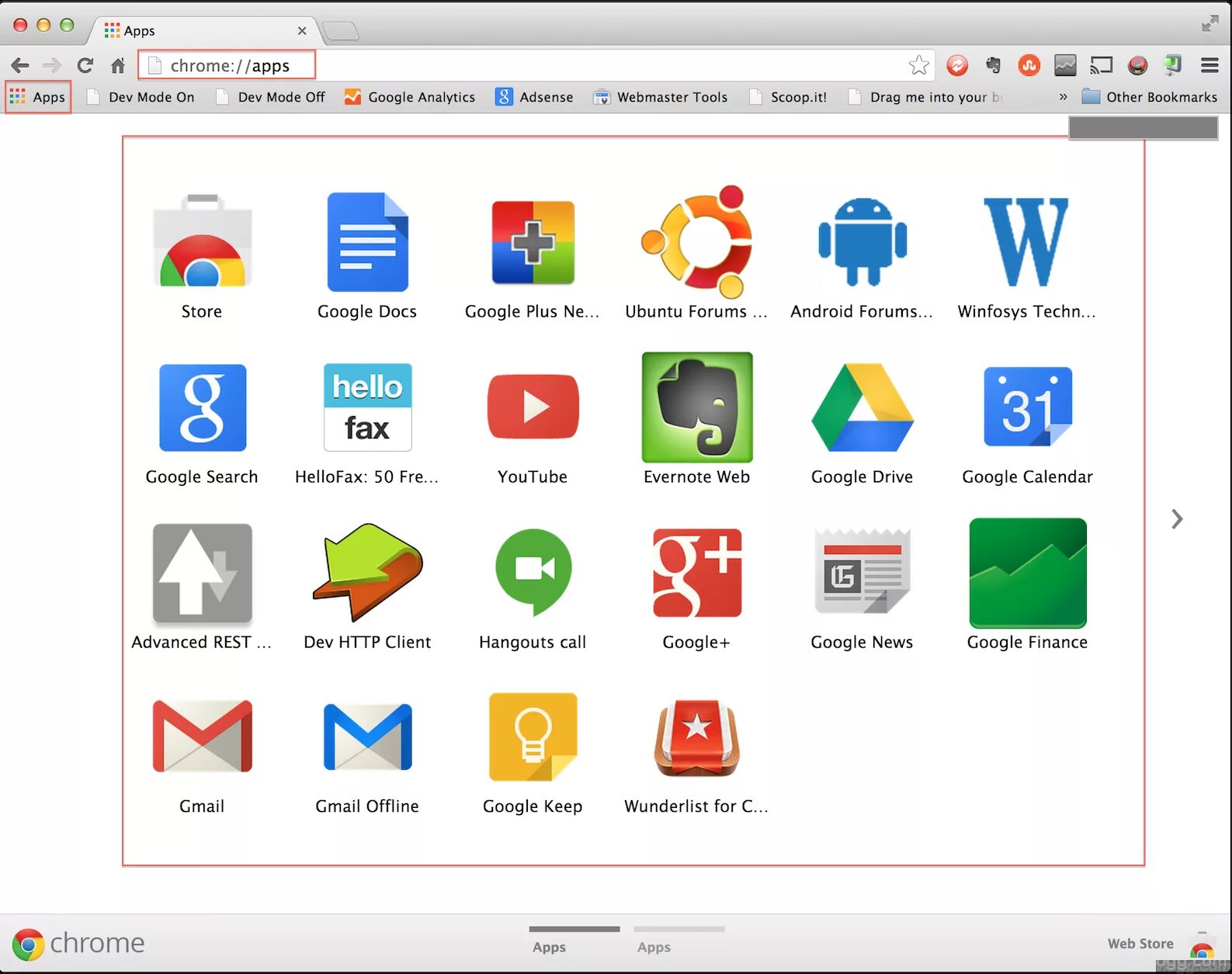Close the Apps browser tab
The width and height of the screenshot is (1232, 974).
point(302,31)
